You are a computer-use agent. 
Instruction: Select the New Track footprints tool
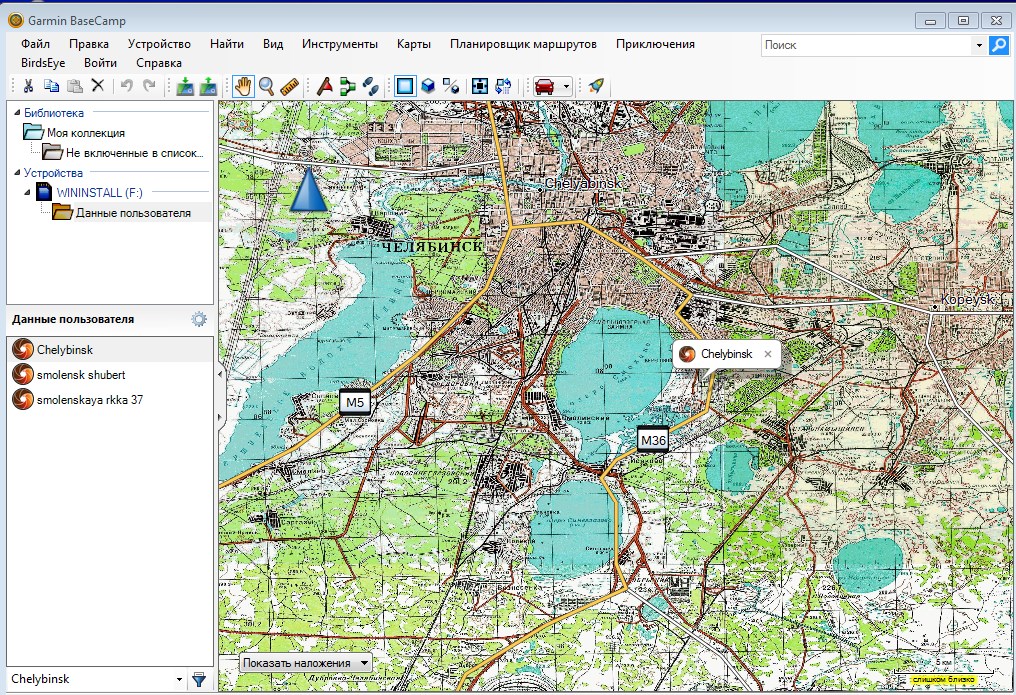pyautogui.click(x=370, y=86)
